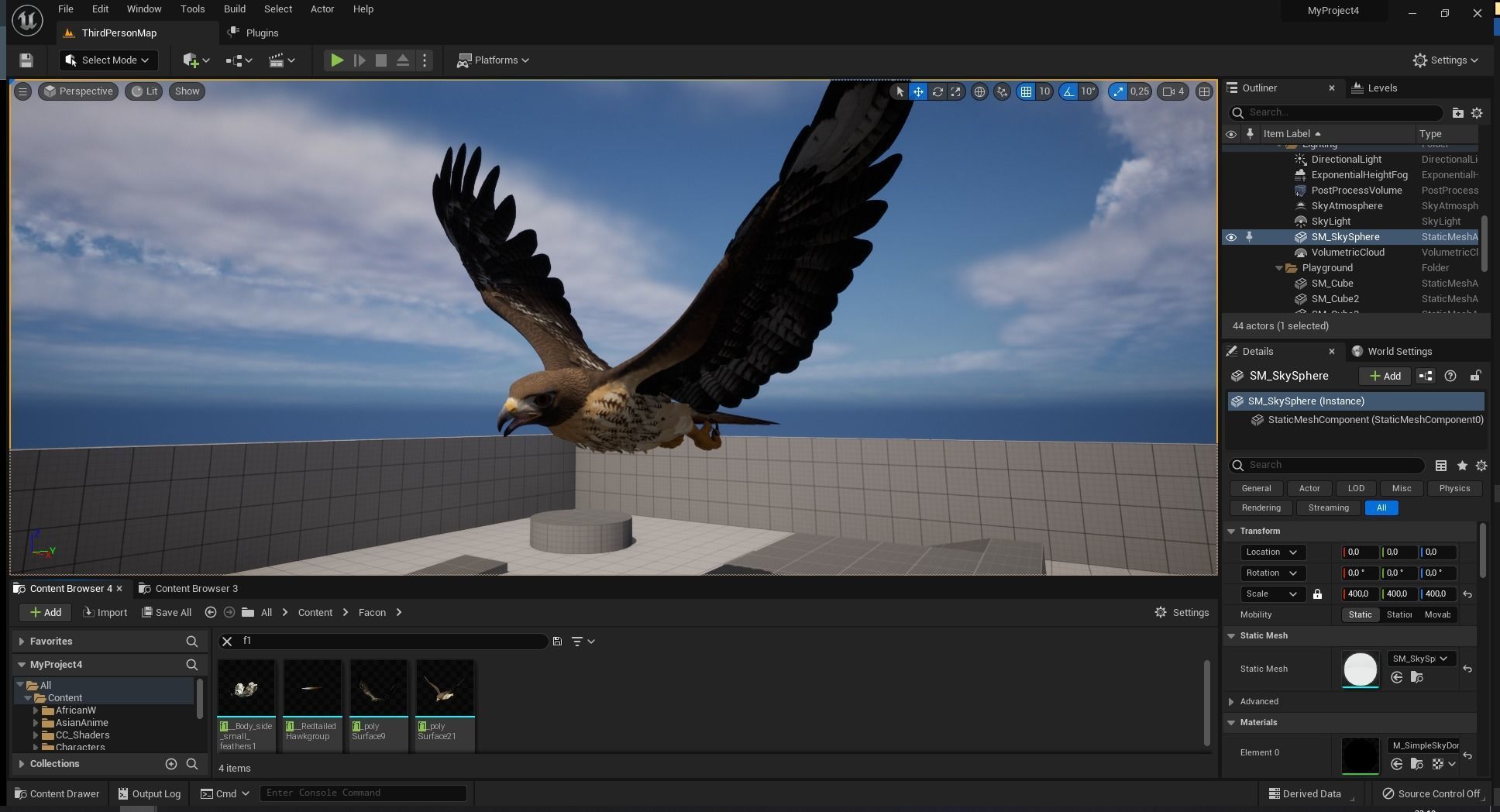This screenshot has width=1500, height=812.
Task: Open camera speed setting showing 4
Action: point(1174,91)
